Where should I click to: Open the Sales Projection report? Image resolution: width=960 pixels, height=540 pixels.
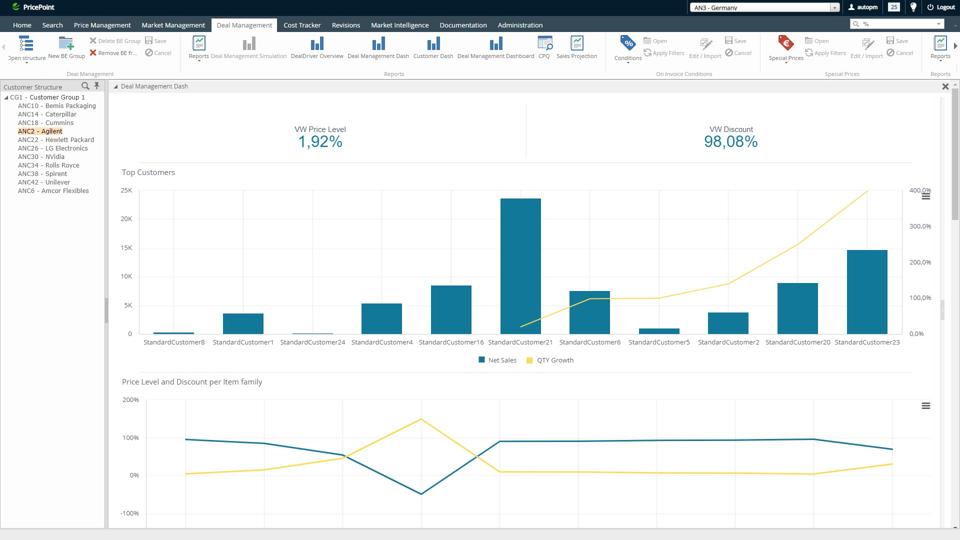pos(577,44)
